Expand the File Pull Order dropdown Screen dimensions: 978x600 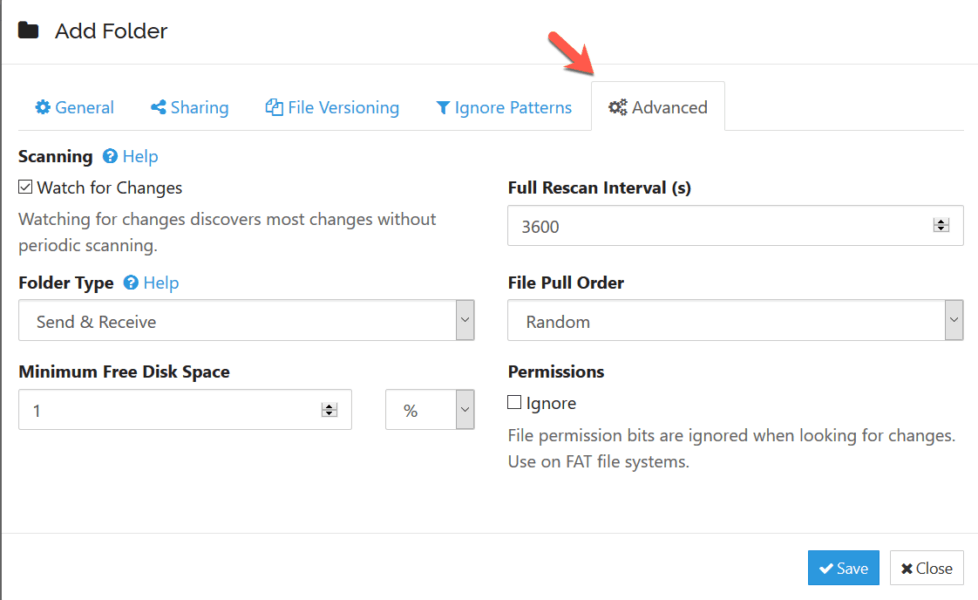tap(735, 321)
